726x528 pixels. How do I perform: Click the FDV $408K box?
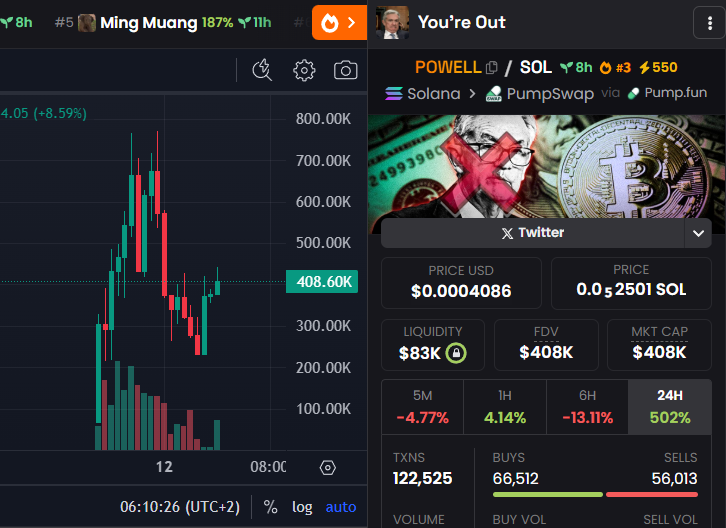546,345
